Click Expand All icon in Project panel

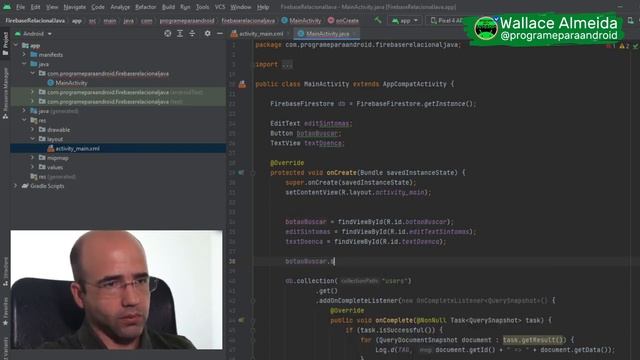click(x=180, y=33)
